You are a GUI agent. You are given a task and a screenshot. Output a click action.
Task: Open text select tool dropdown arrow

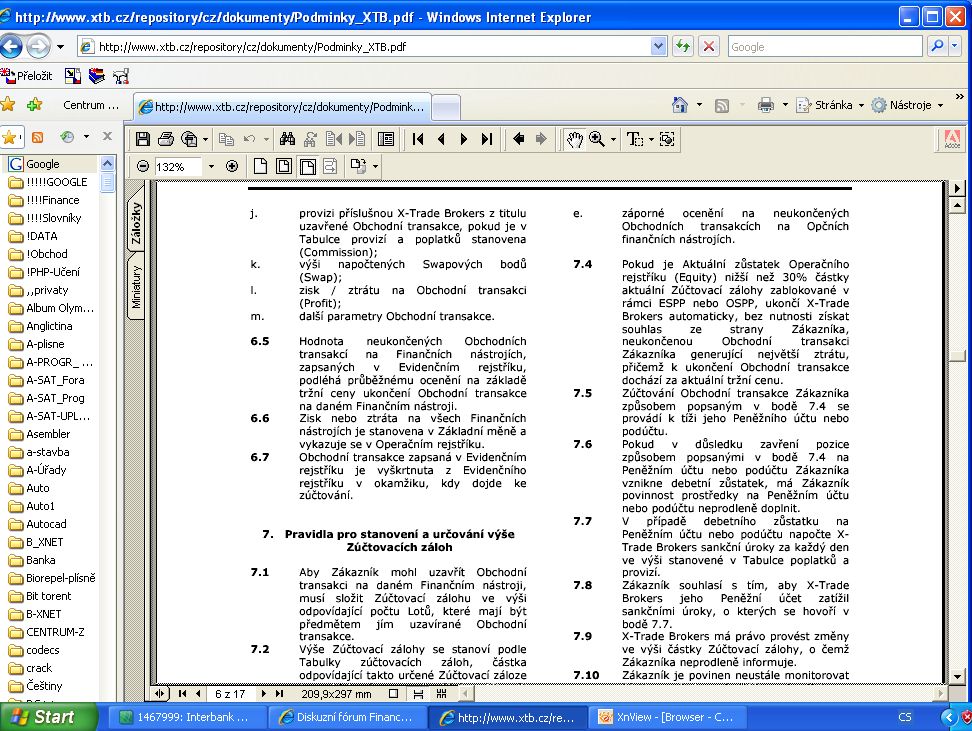pyautogui.click(x=651, y=140)
